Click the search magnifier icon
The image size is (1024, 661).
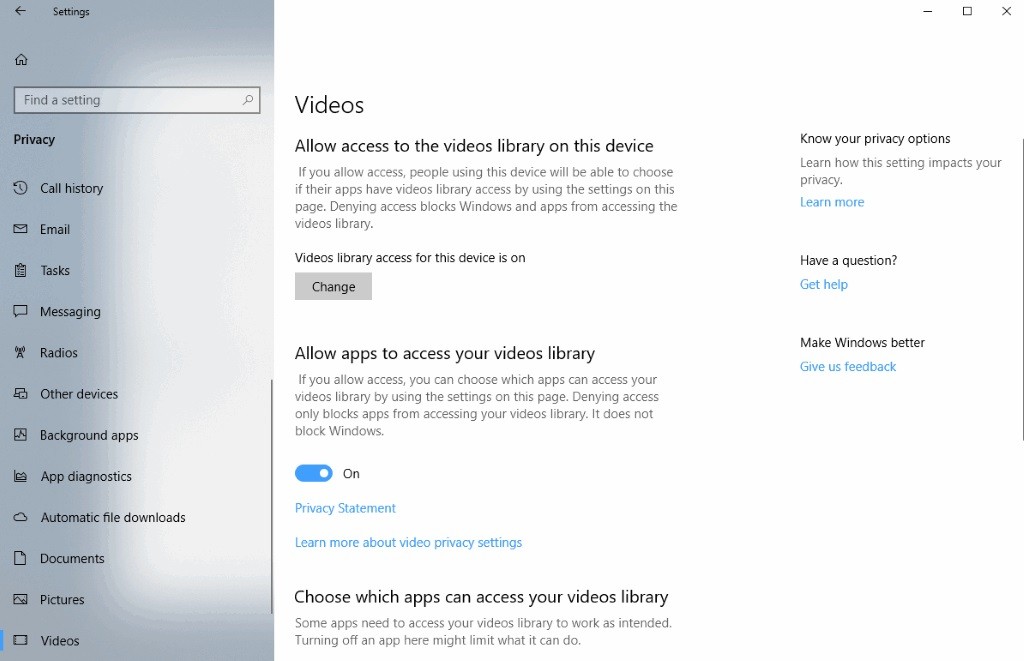click(x=248, y=100)
